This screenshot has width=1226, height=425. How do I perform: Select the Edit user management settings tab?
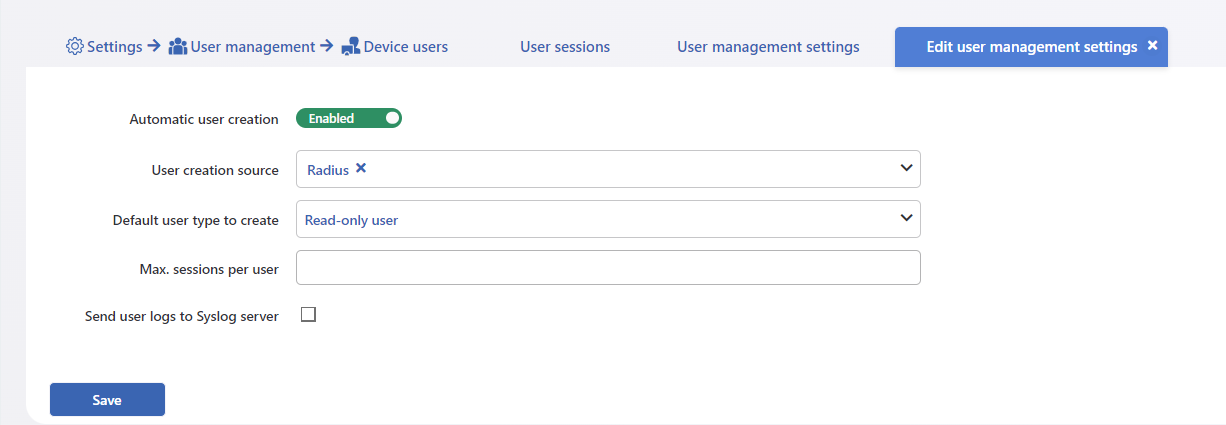tap(1031, 47)
